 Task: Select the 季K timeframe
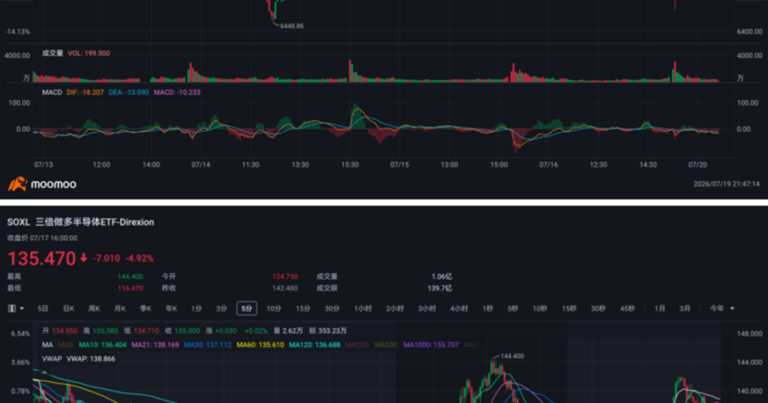point(145,308)
